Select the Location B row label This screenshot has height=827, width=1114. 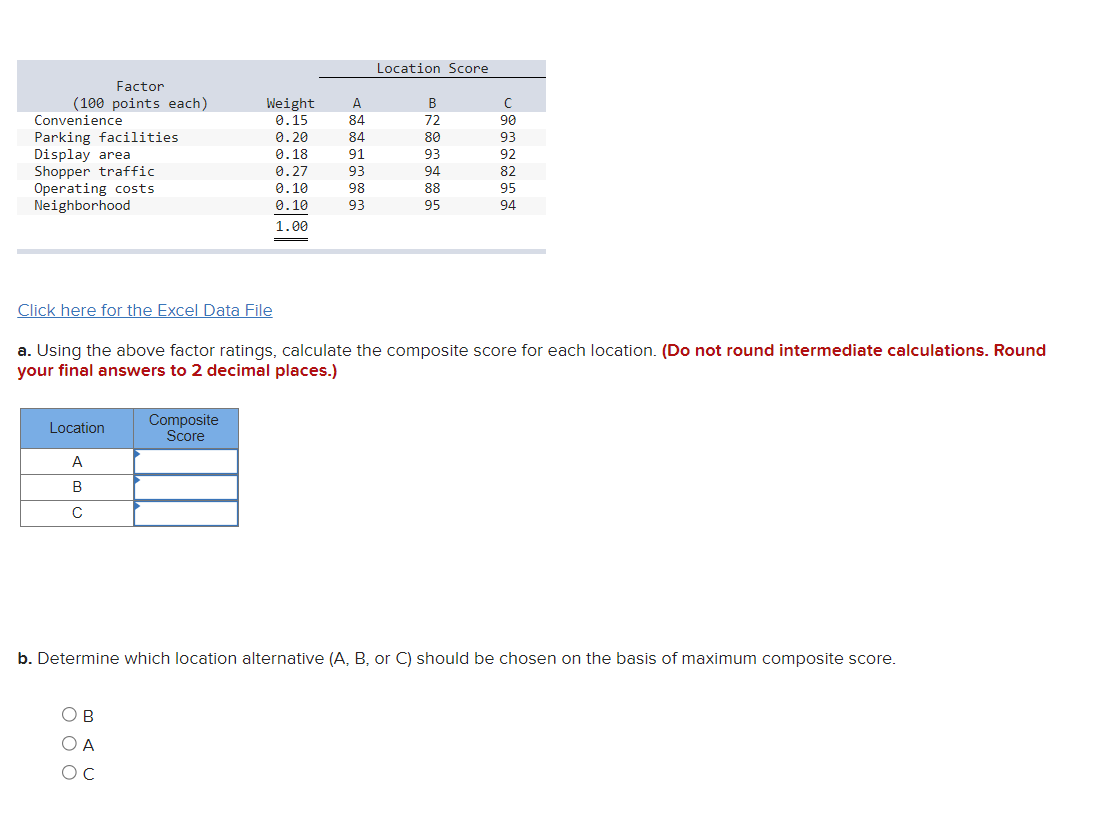[76, 487]
